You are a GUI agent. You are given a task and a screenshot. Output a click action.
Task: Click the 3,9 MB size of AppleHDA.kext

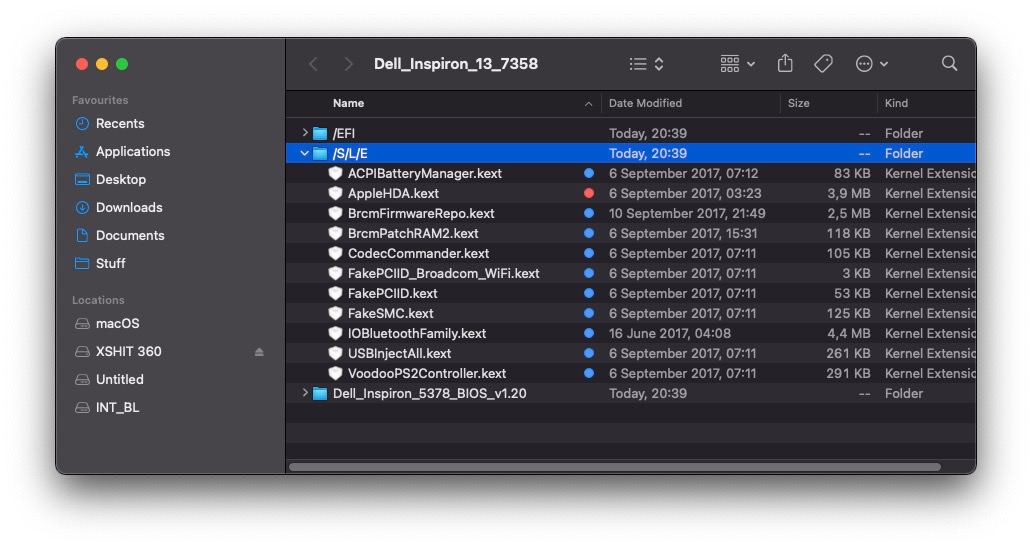click(x=848, y=193)
